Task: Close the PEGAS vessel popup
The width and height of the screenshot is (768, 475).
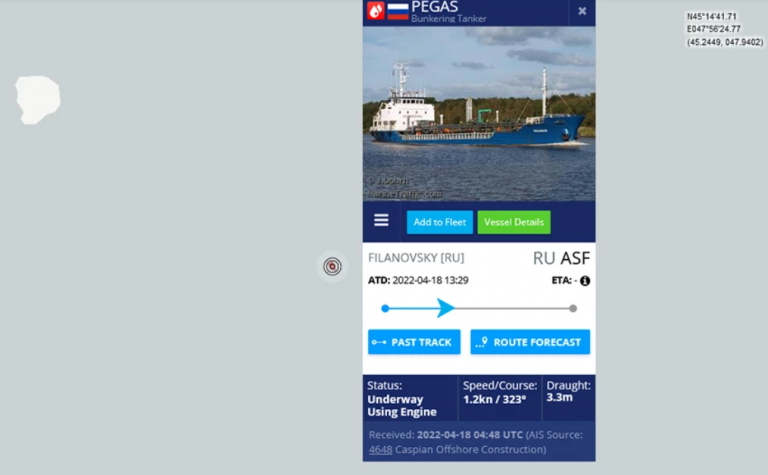Action: tap(582, 11)
